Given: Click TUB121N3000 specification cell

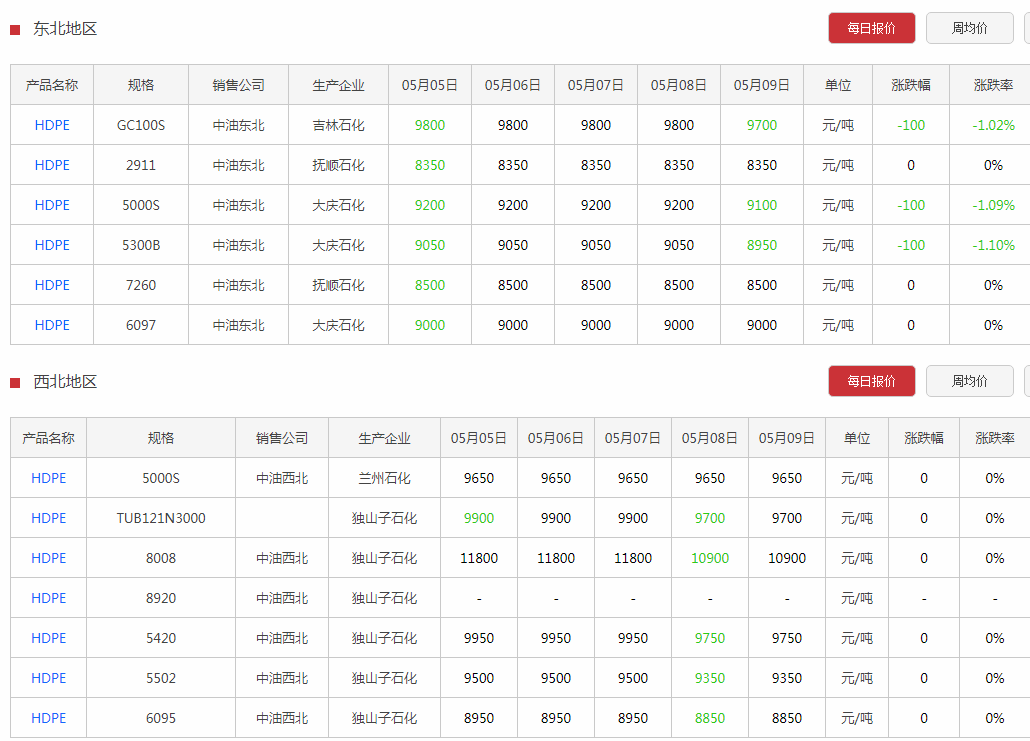Looking at the screenshot, I should click(161, 518).
